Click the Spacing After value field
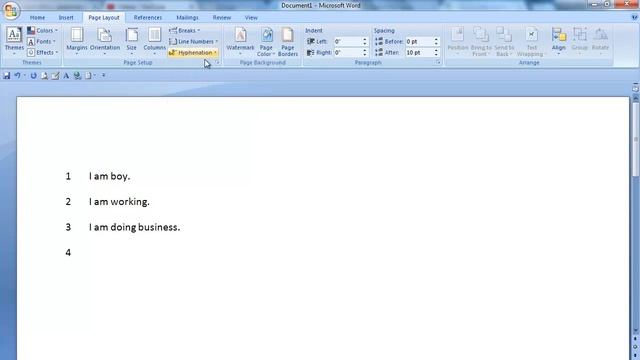The image size is (640, 360). 419,53
